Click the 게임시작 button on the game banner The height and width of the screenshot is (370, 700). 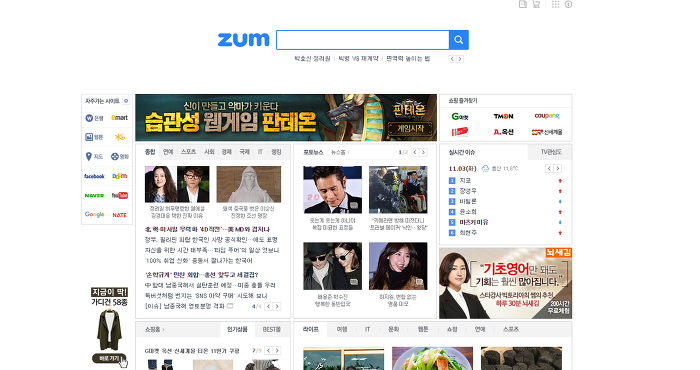coord(410,129)
